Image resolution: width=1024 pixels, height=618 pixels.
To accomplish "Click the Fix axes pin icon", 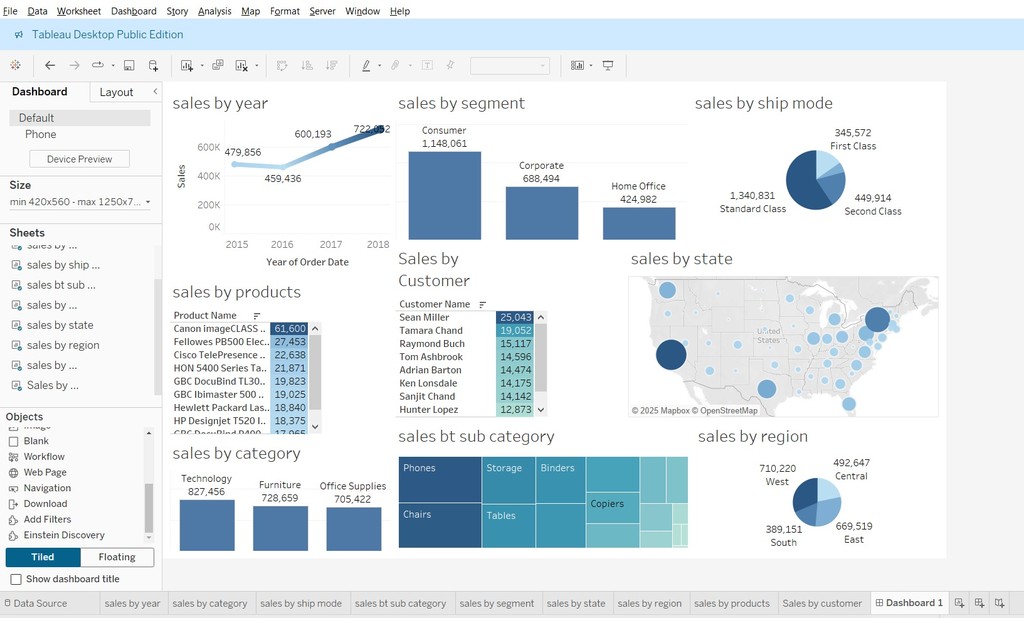I will pos(450,65).
